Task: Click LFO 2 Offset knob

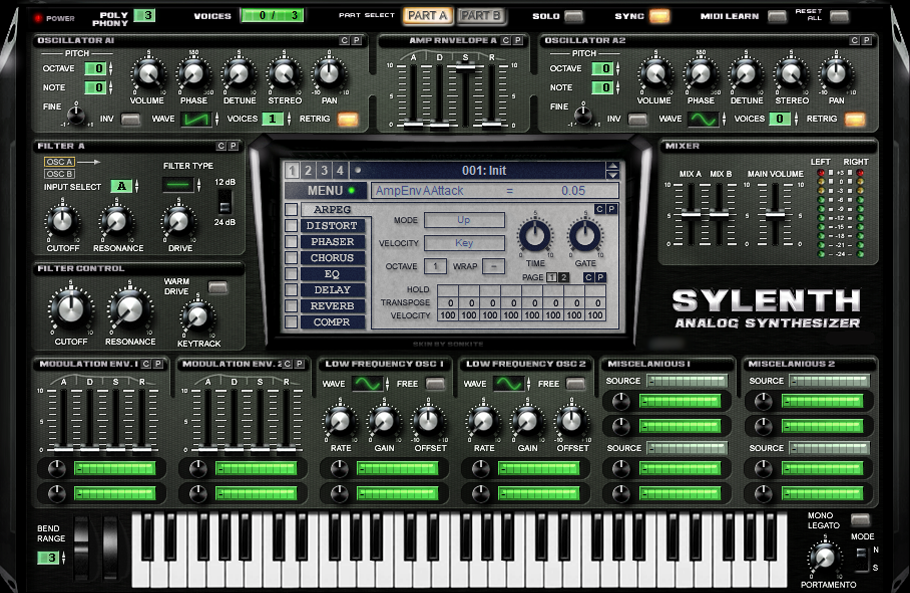Action: tap(571, 422)
